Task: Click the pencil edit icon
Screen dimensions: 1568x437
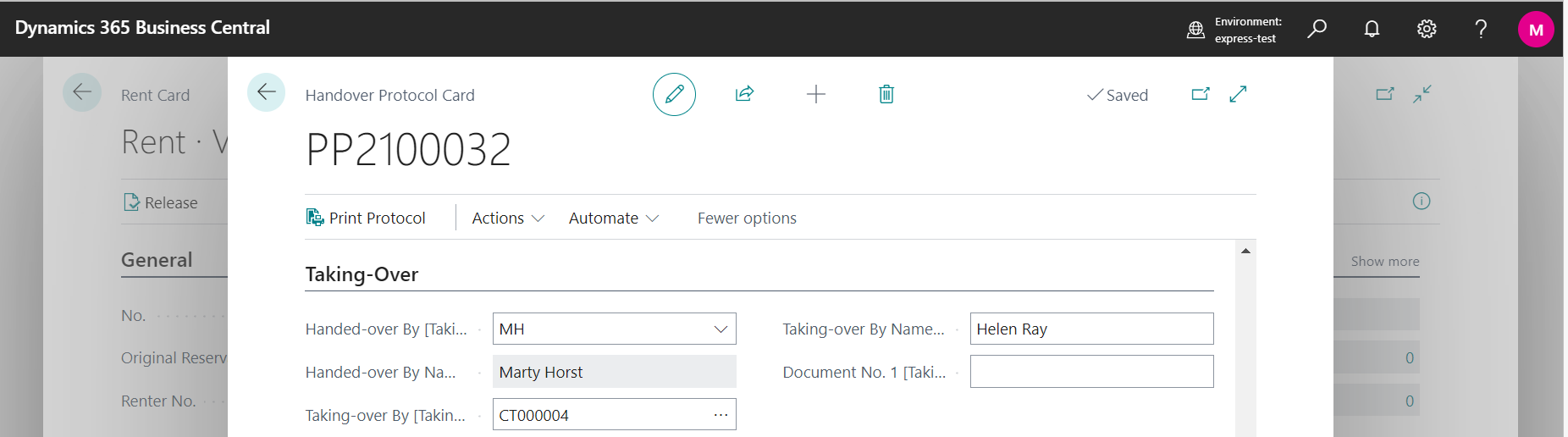Action: 674,94
